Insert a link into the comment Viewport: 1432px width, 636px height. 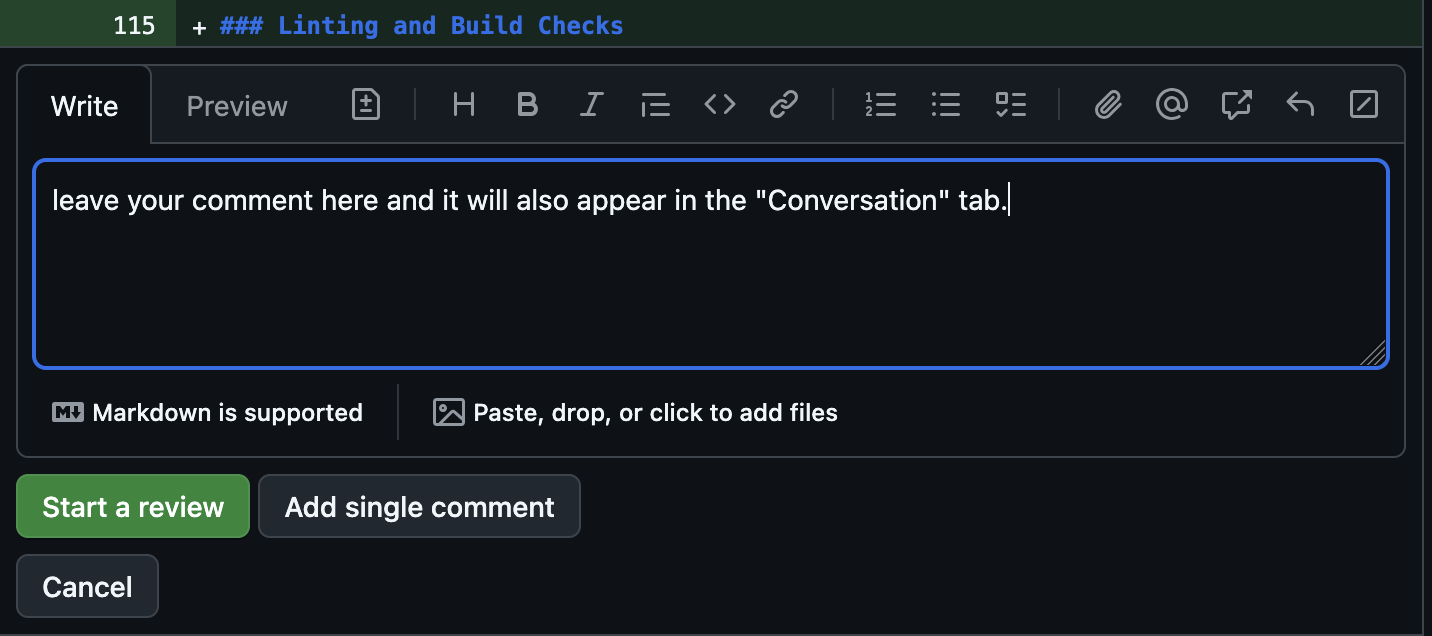coord(784,104)
